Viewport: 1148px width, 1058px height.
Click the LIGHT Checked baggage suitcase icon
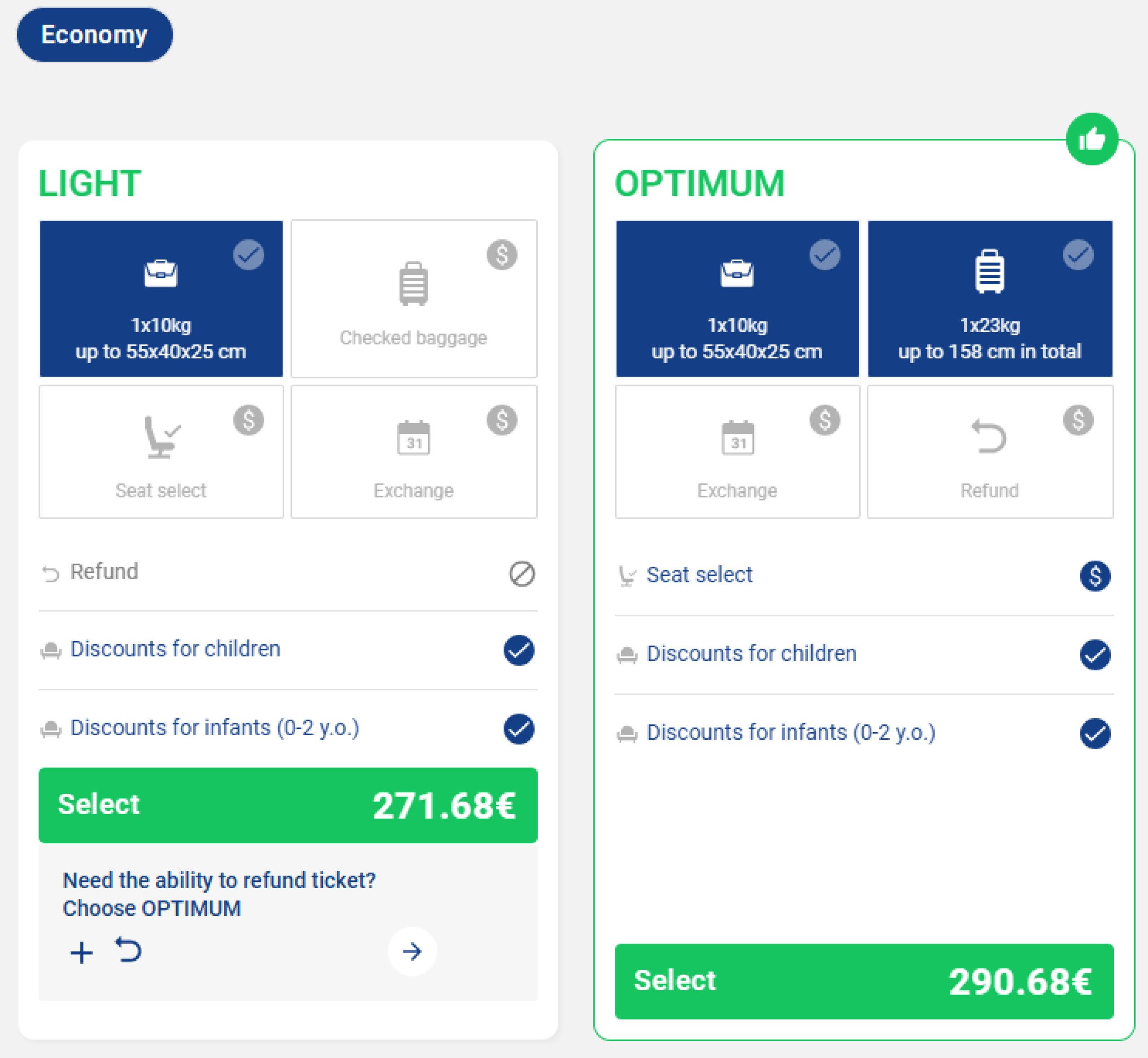413,283
